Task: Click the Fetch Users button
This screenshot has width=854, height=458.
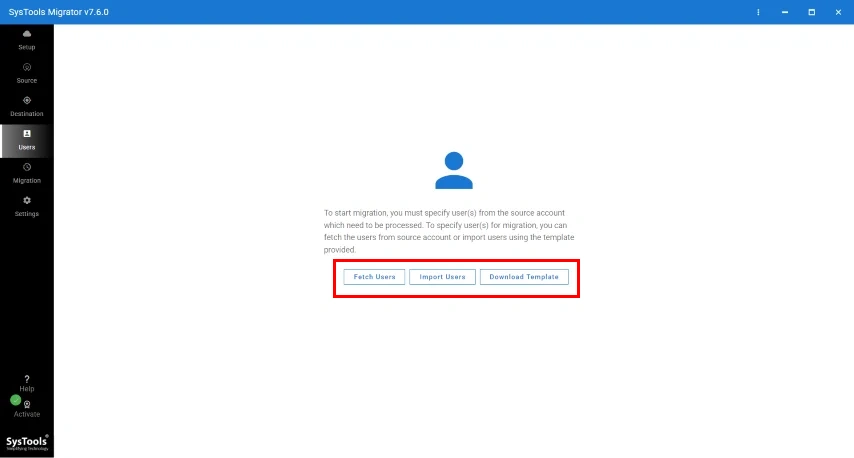Action: [374, 277]
